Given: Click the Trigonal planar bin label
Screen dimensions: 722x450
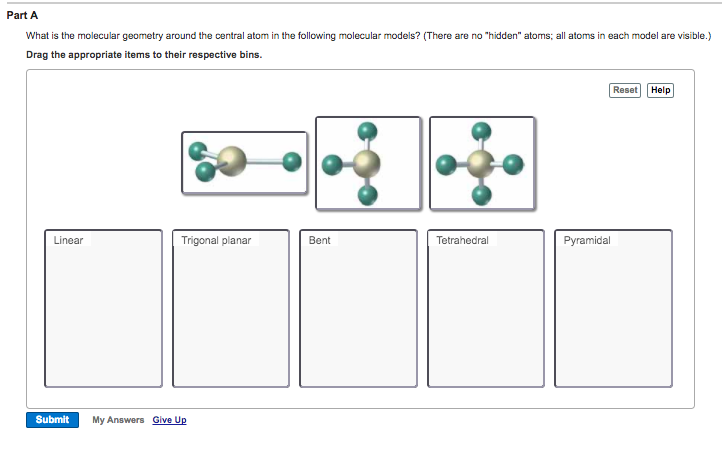Looking at the screenshot, I should pyautogui.click(x=216, y=241).
